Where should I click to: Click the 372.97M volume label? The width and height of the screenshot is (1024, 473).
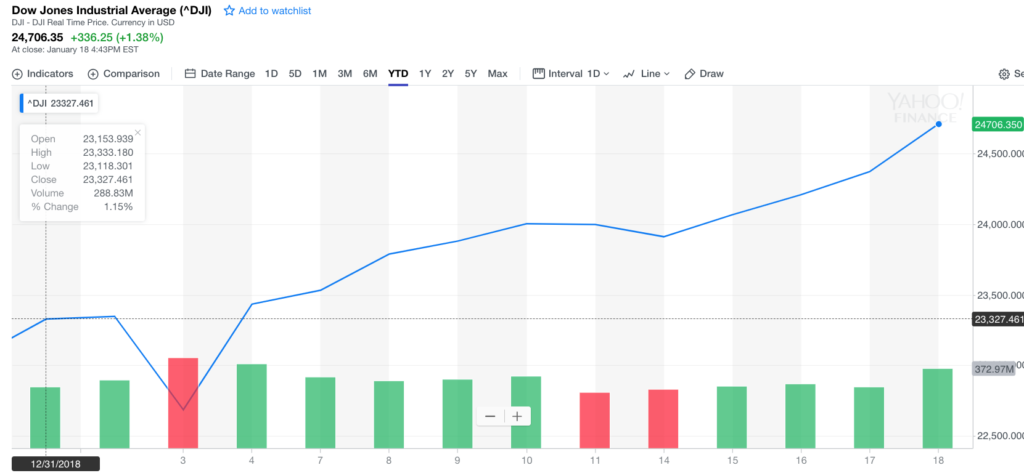tap(994, 369)
